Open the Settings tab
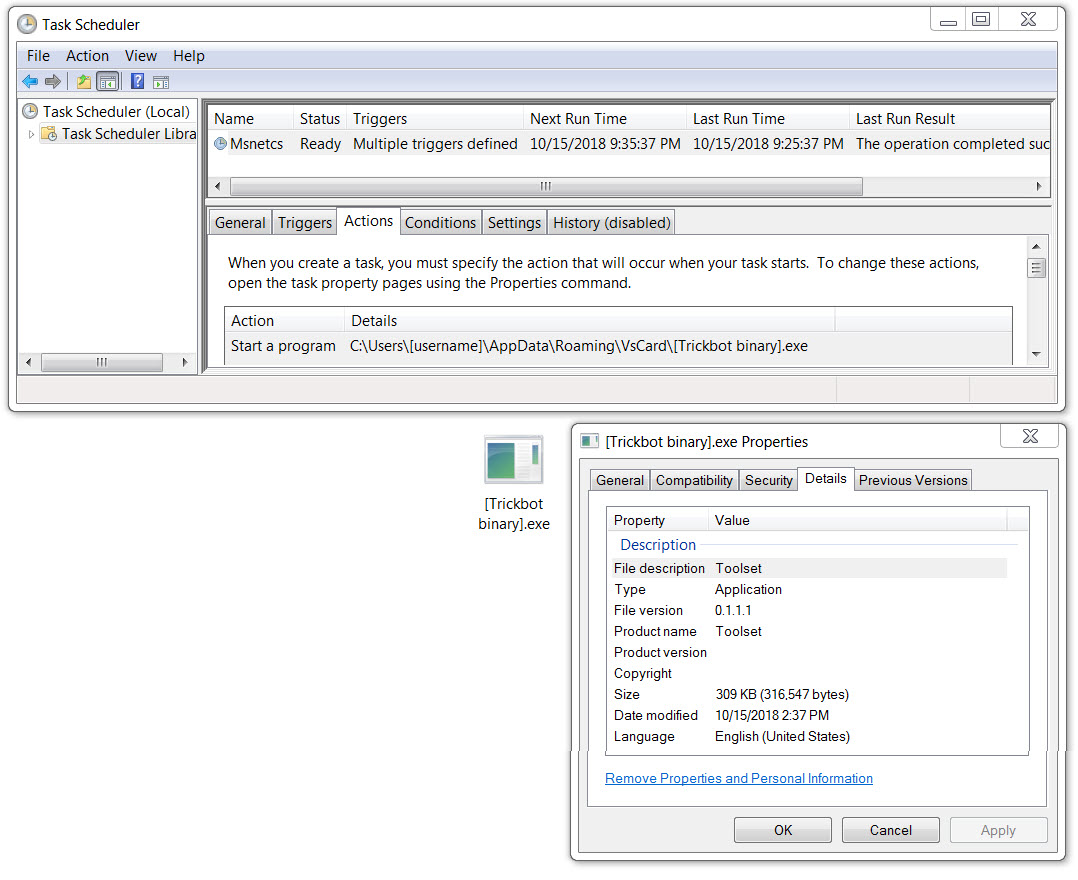 [514, 223]
